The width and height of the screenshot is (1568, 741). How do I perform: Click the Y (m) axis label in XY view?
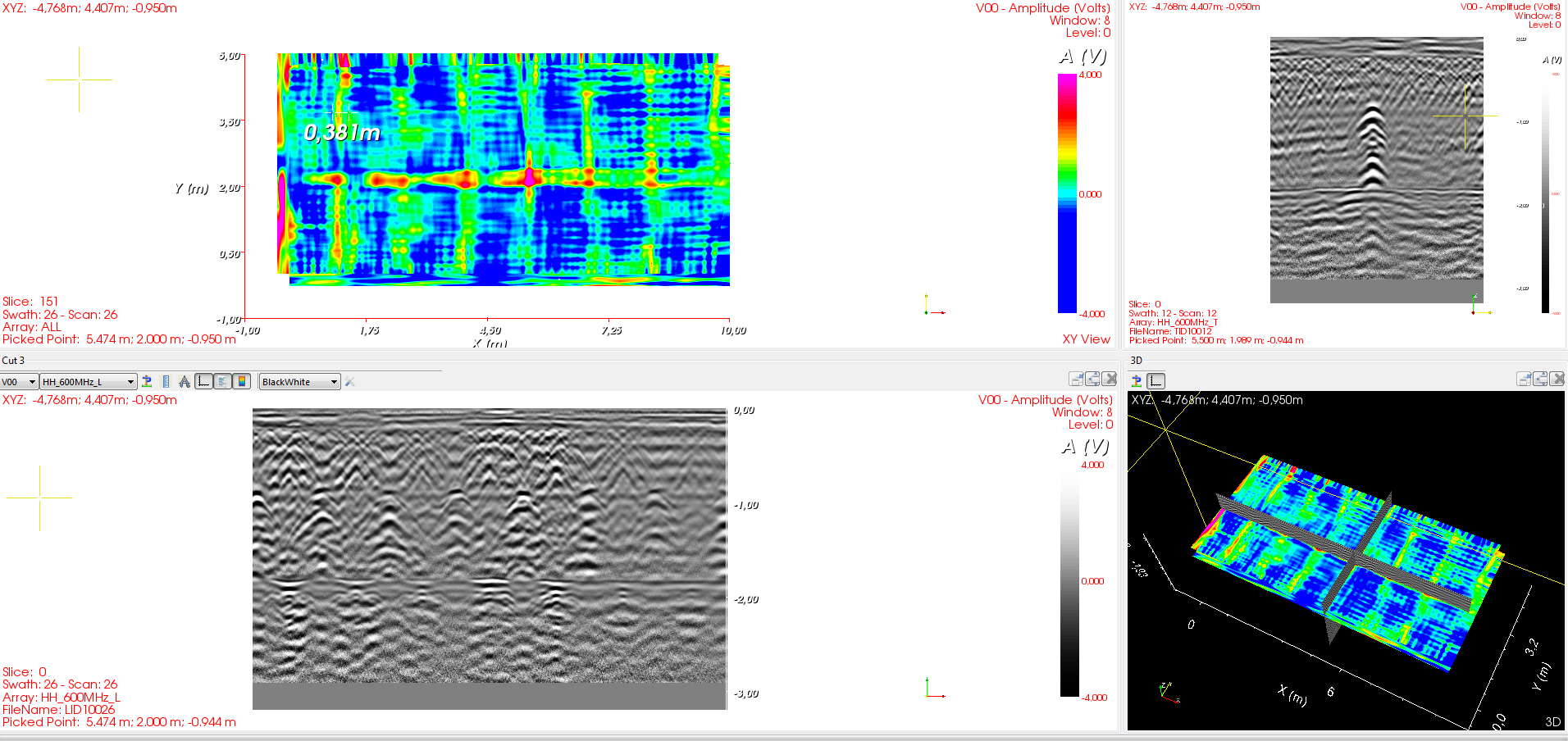pyautogui.click(x=192, y=189)
